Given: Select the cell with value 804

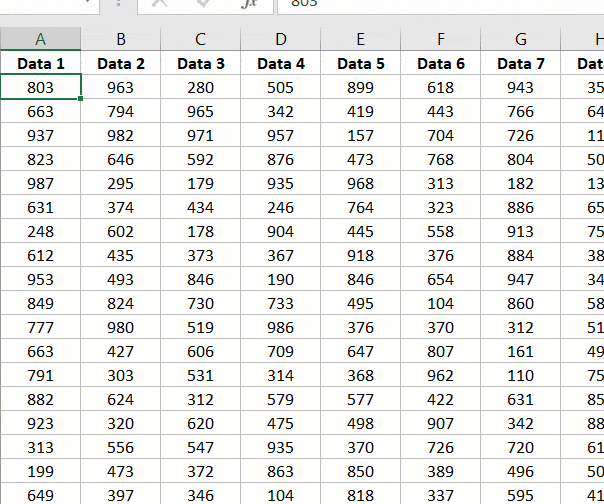Looking at the screenshot, I should pyautogui.click(x=520, y=159).
